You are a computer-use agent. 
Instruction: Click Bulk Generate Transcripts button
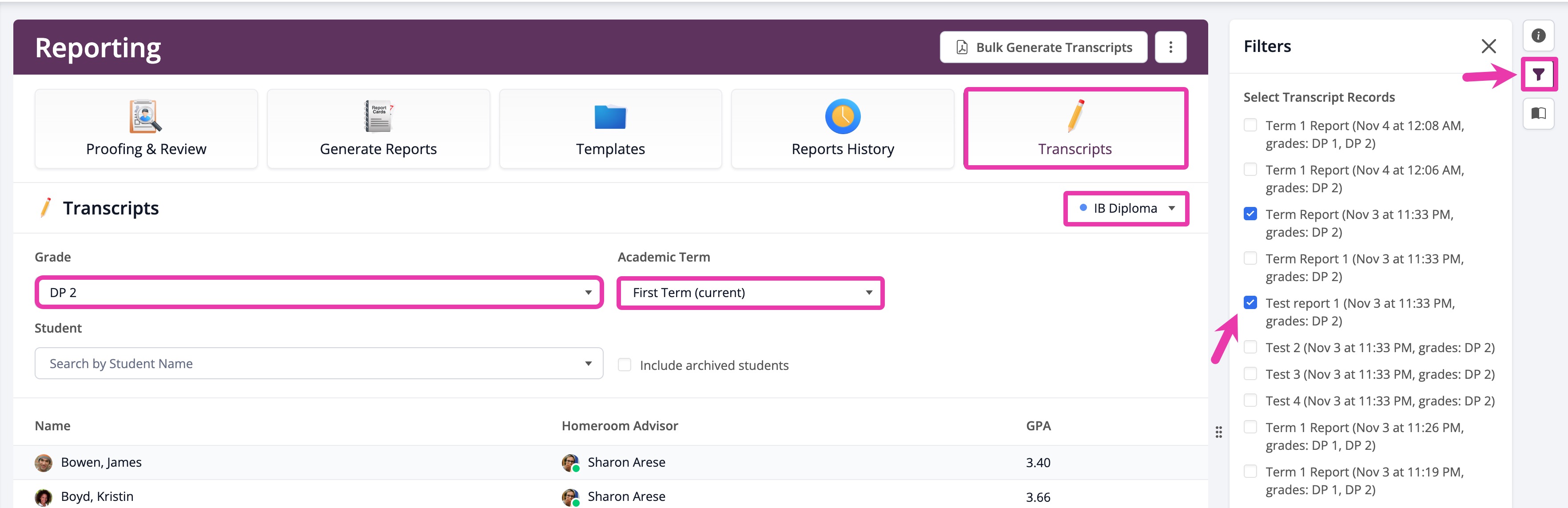[1043, 48]
